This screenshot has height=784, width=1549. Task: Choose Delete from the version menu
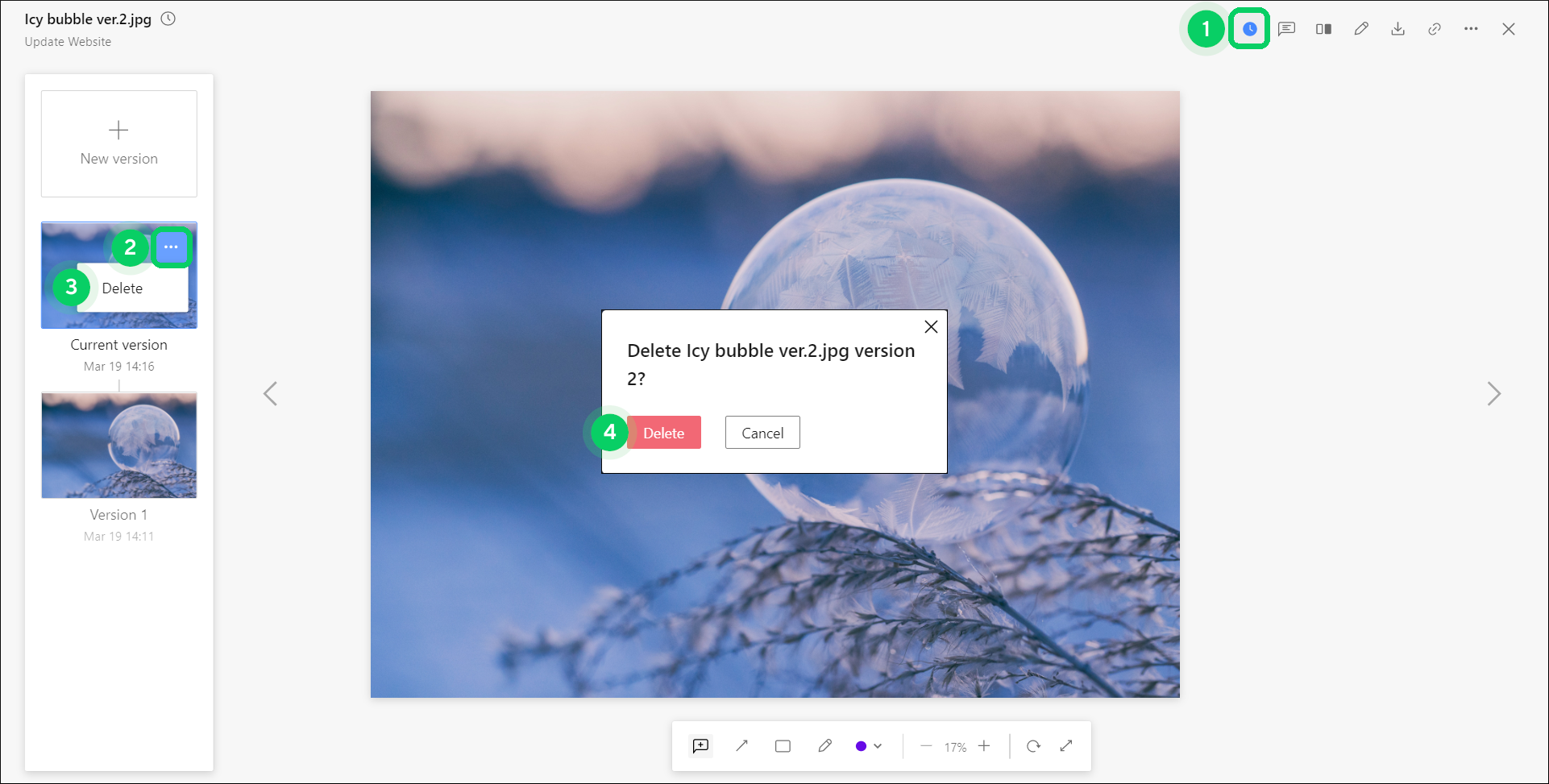click(123, 288)
